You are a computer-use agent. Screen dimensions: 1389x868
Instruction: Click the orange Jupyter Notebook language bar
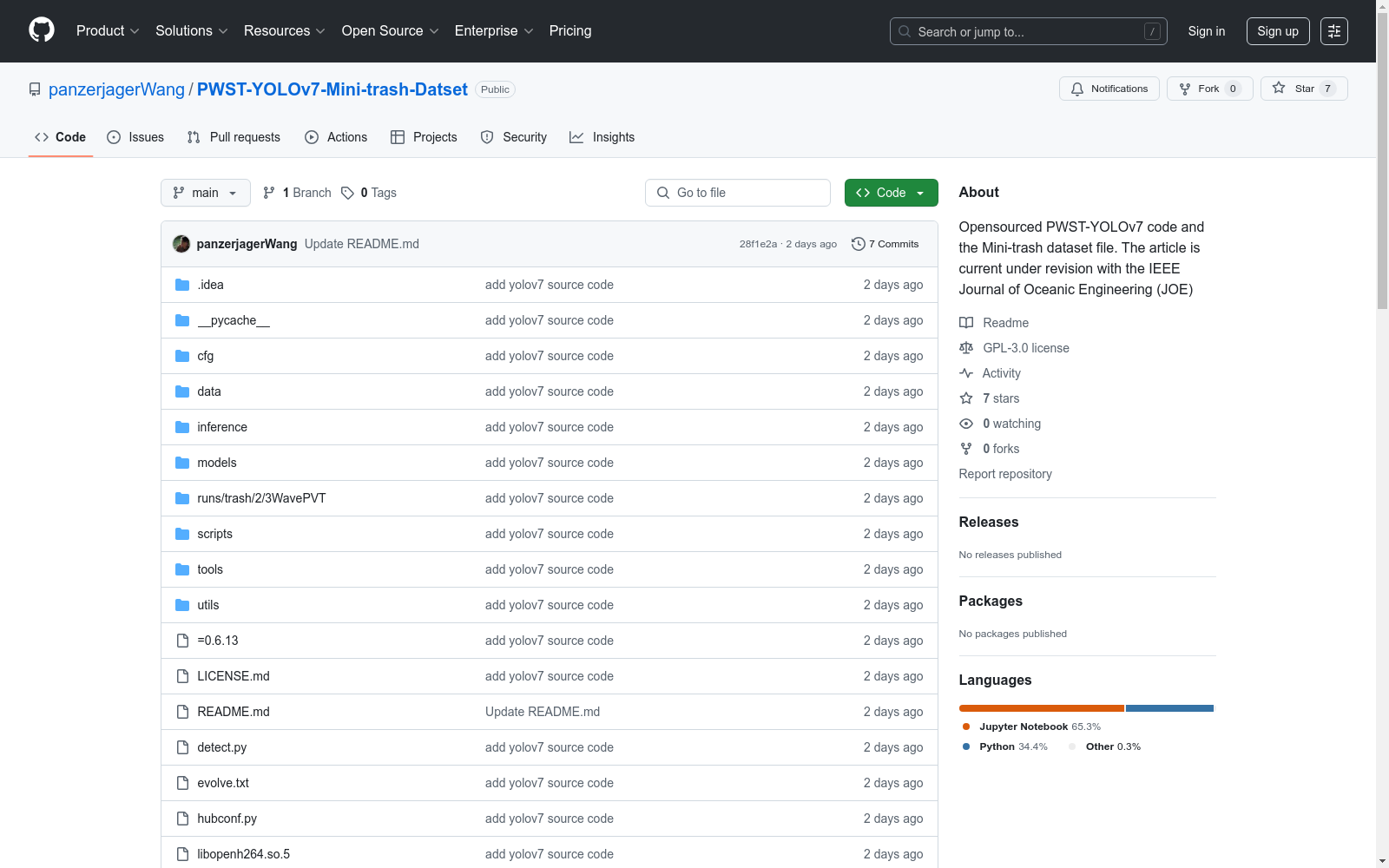pyautogui.click(x=1042, y=708)
